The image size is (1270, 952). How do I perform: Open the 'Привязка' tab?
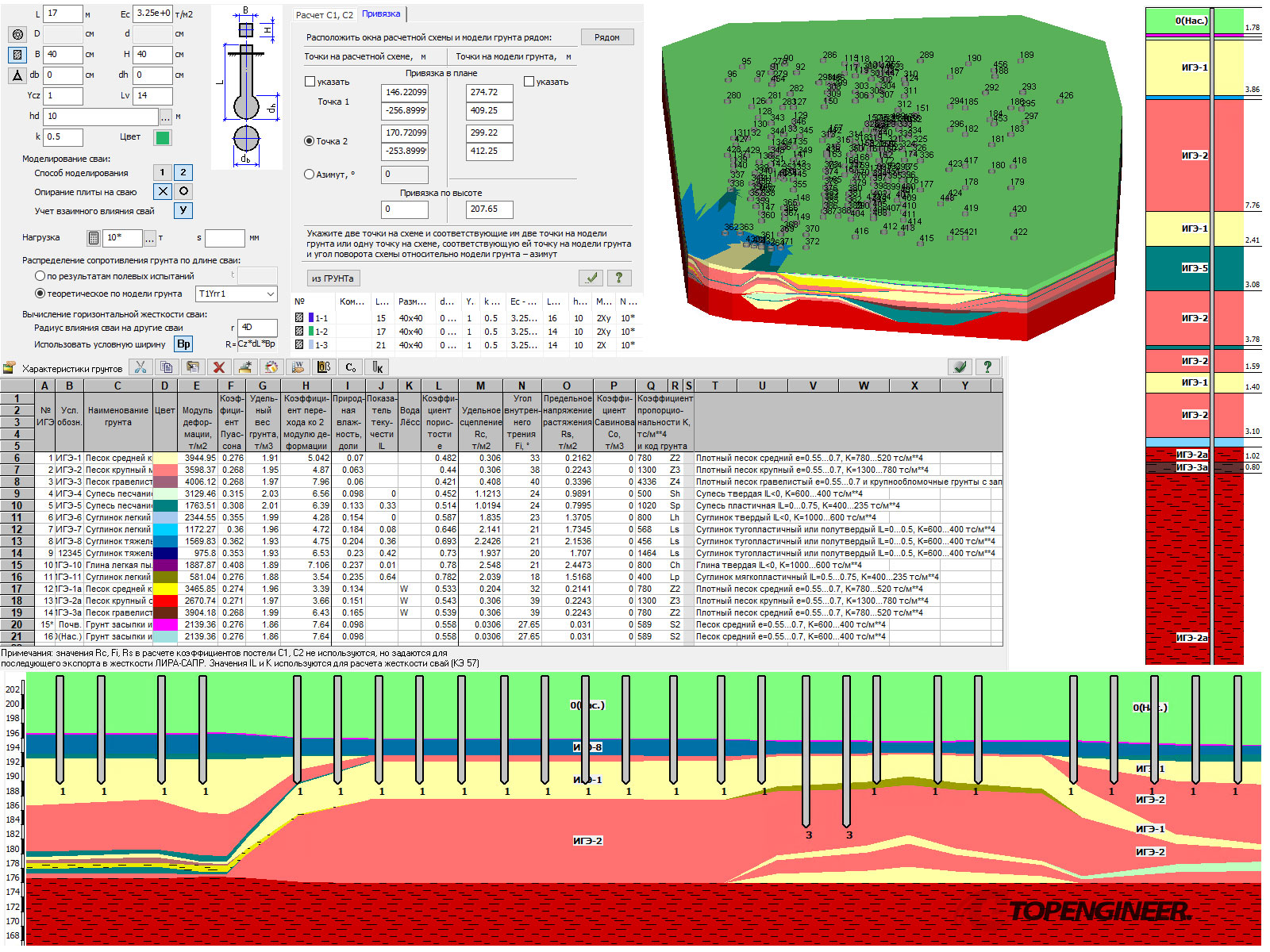pos(382,14)
